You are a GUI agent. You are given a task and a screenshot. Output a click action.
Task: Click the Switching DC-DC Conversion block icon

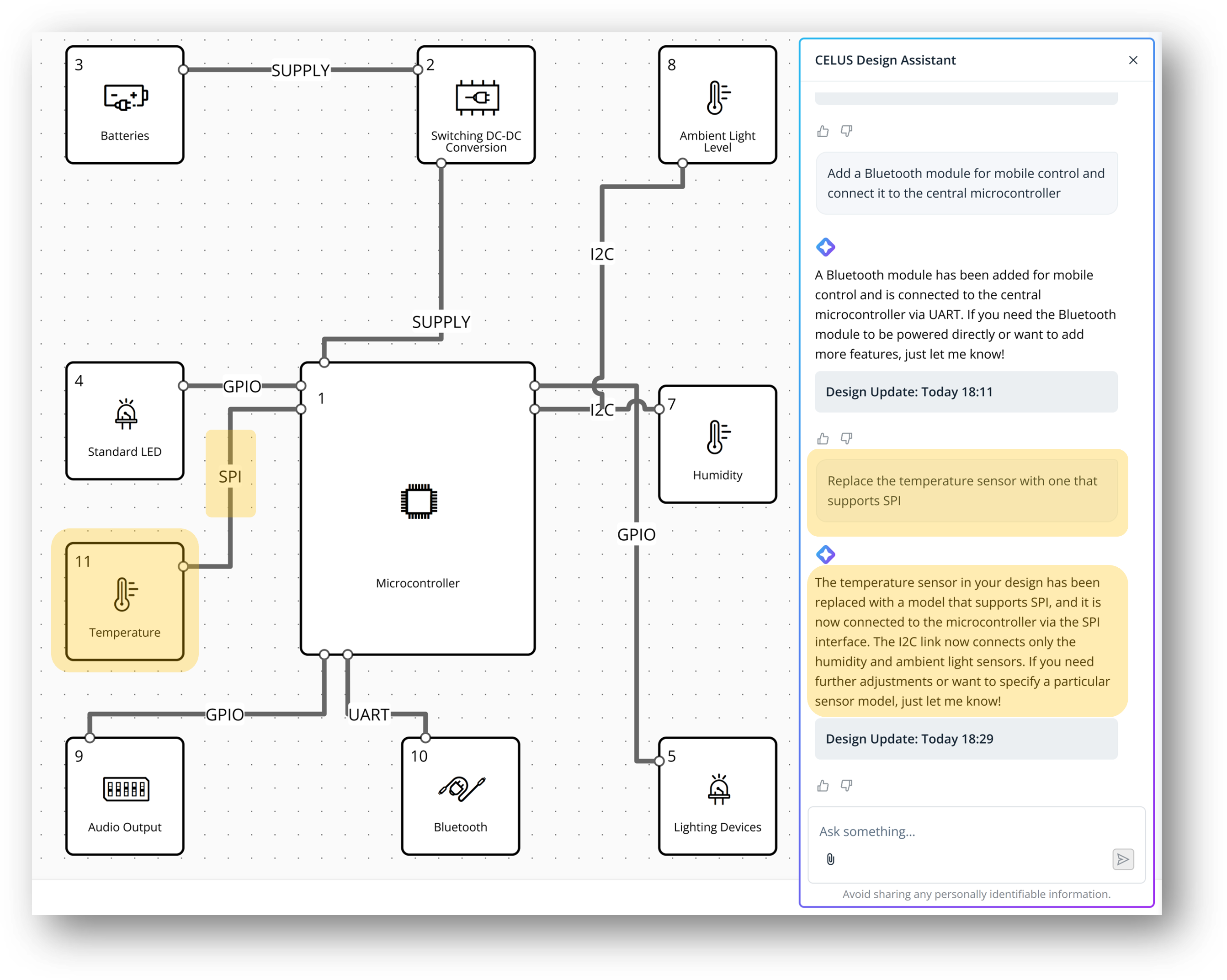[477, 97]
